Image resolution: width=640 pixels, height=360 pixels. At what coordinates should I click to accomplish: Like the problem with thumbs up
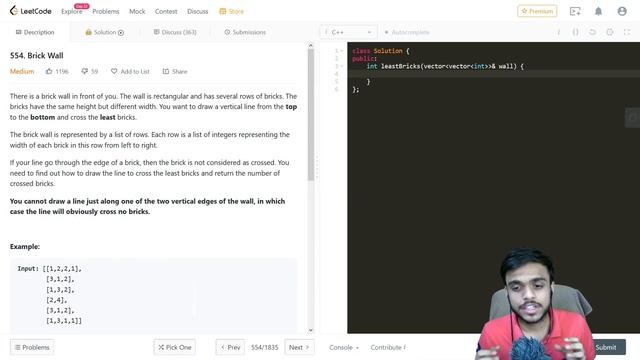click(57, 71)
